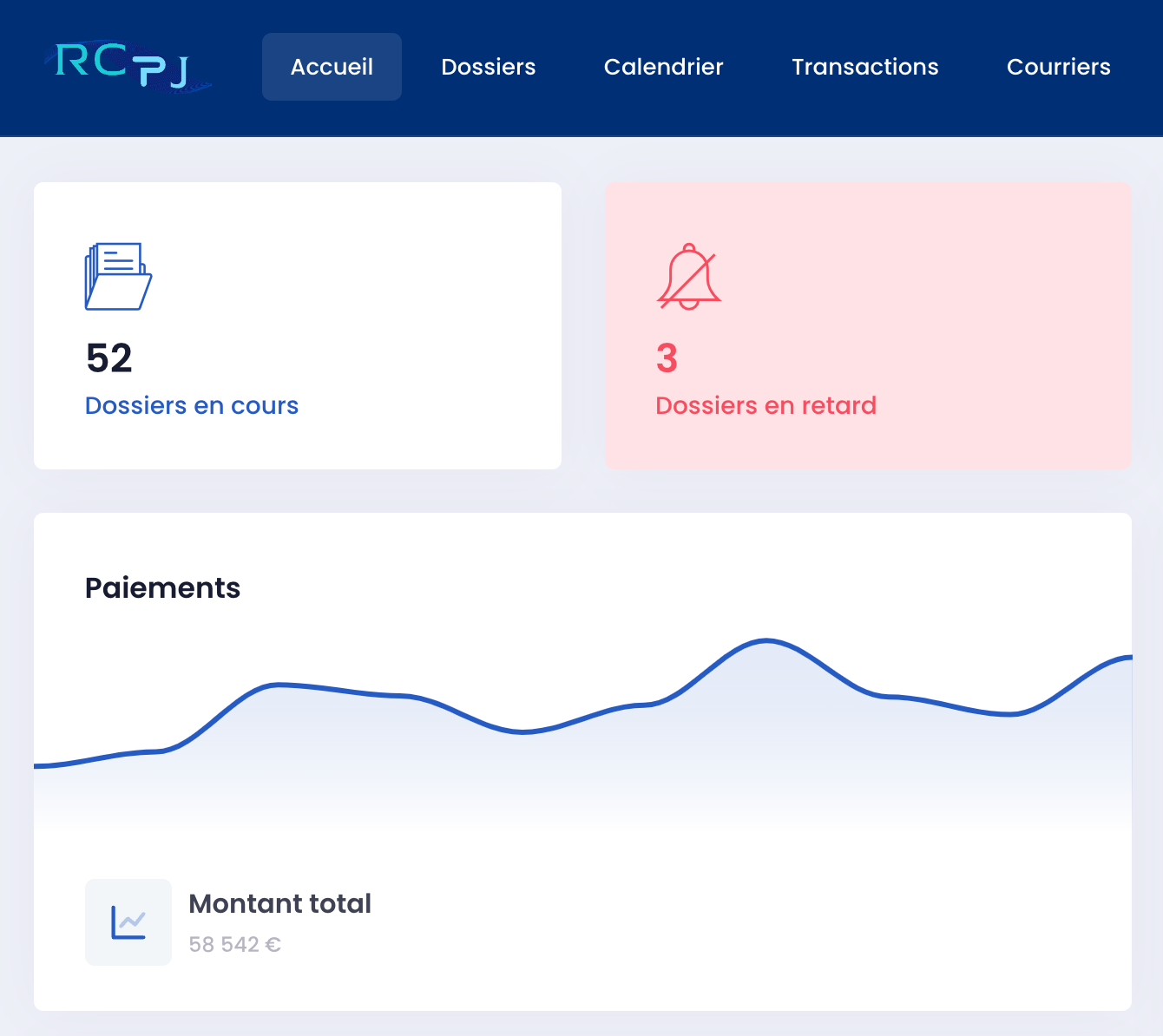Open the Courriers section
The height and width of the screenshot is (1036, 1163).
[1058, 67]
